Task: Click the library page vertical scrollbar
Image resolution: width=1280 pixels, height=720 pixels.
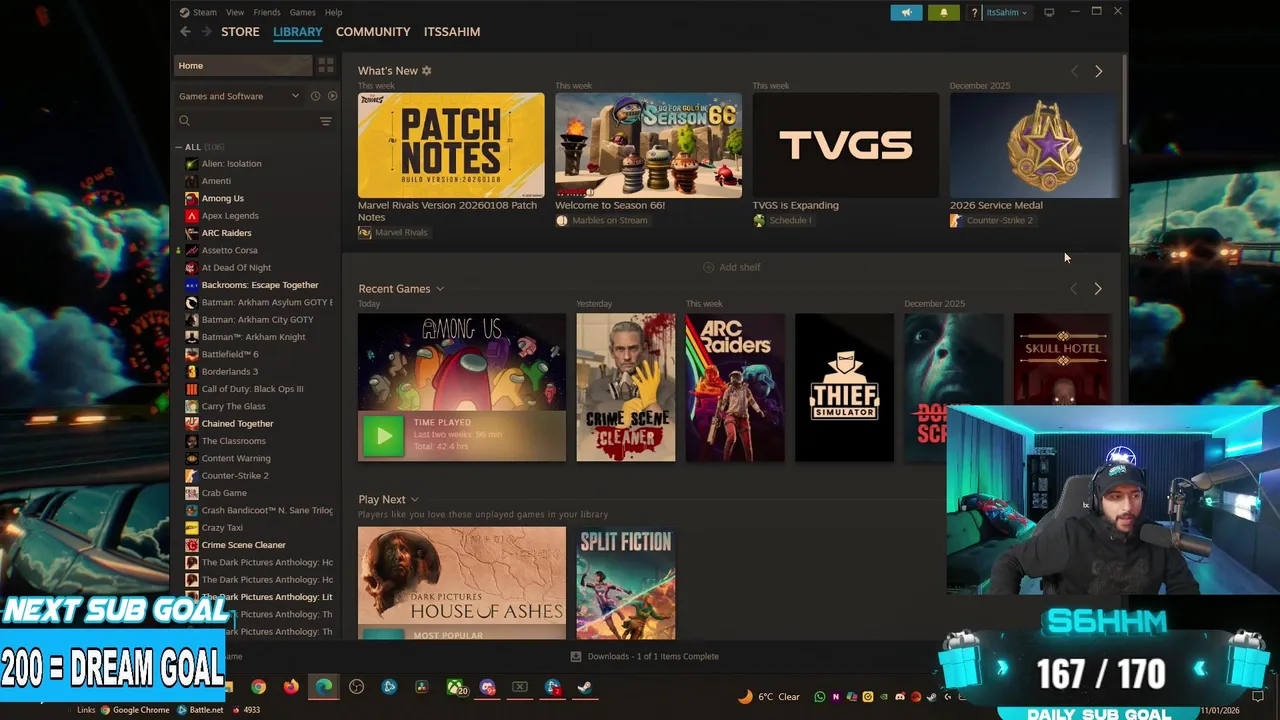Action: pyautogui.click(x=1125, y=100)
